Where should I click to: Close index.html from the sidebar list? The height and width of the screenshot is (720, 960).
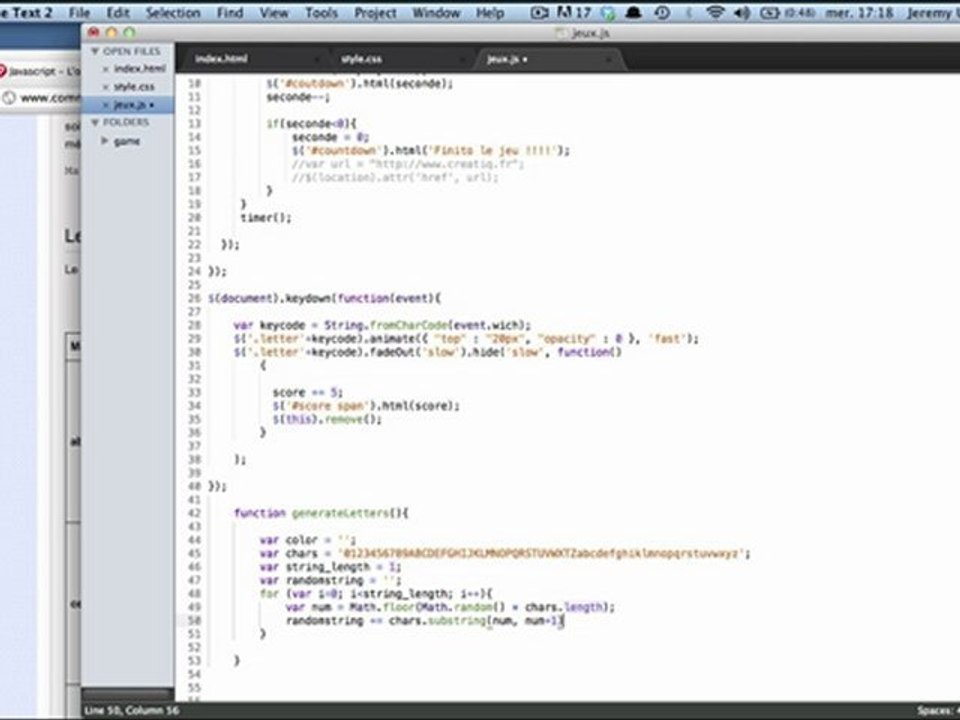(x=105, y=69)
